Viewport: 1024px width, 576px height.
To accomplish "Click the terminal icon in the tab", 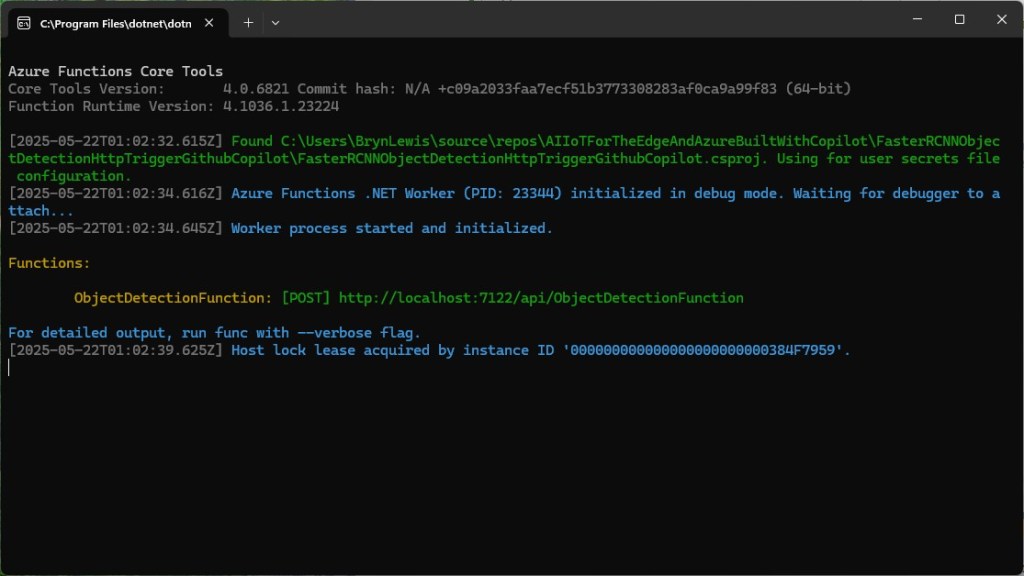I will tap(23, 23).
